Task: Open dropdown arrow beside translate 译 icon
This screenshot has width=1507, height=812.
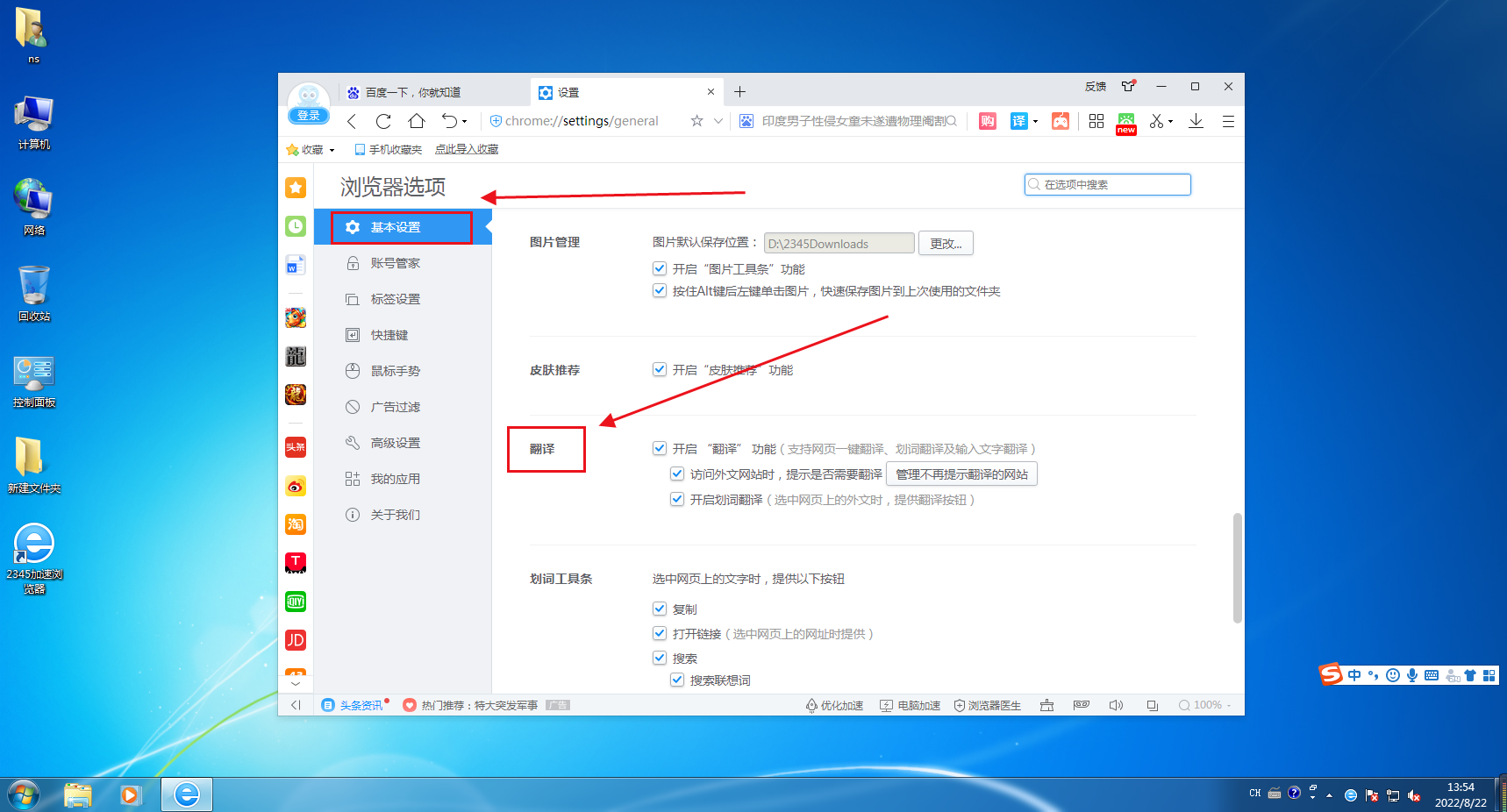Action: 1035,122
